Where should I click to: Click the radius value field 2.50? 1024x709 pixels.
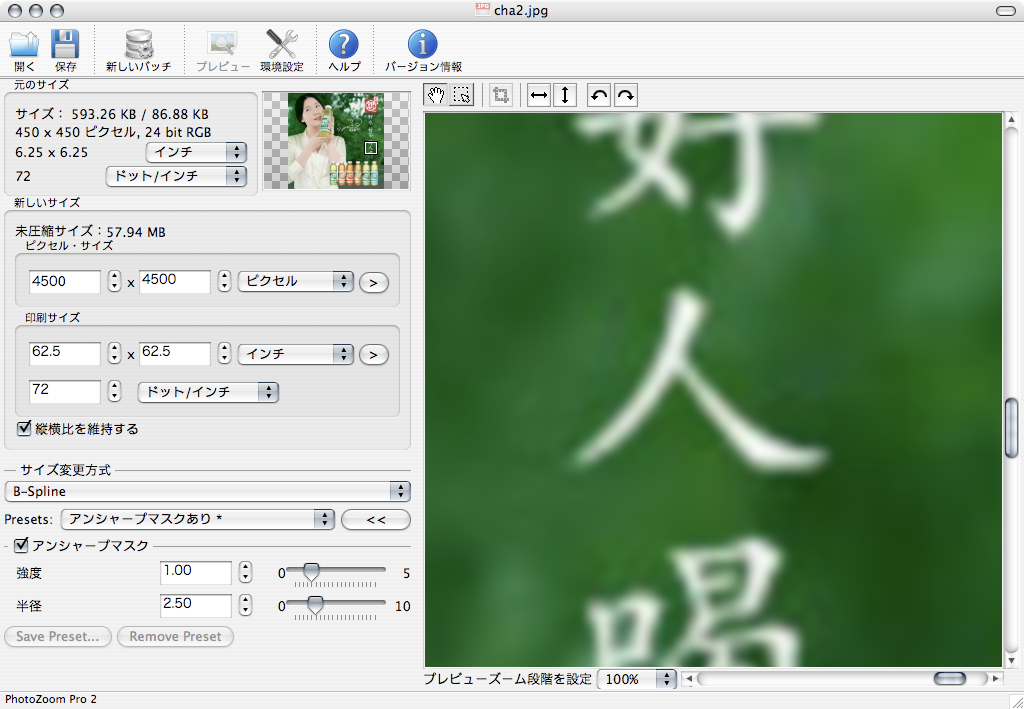(x=196, y=605)
